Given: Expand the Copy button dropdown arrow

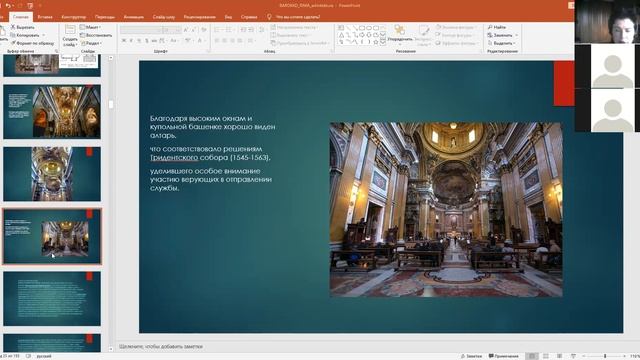Looking at the screenshot, I should pos(44,35).
